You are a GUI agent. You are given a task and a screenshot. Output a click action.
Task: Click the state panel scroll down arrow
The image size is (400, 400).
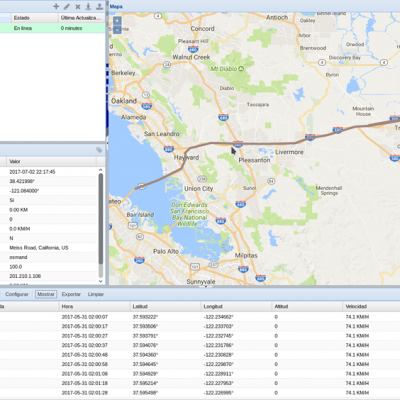[101, 281]
